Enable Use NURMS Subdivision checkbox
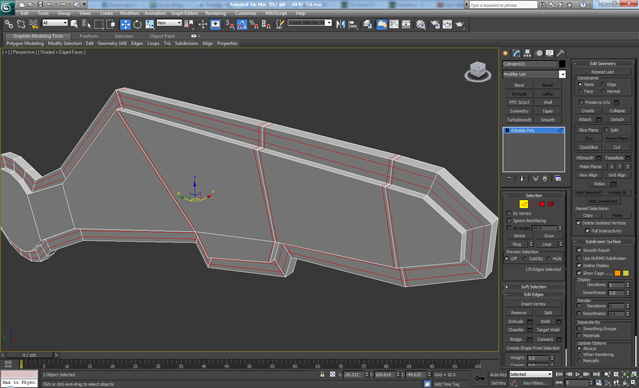The image size is (639, 388). (579, 258)
